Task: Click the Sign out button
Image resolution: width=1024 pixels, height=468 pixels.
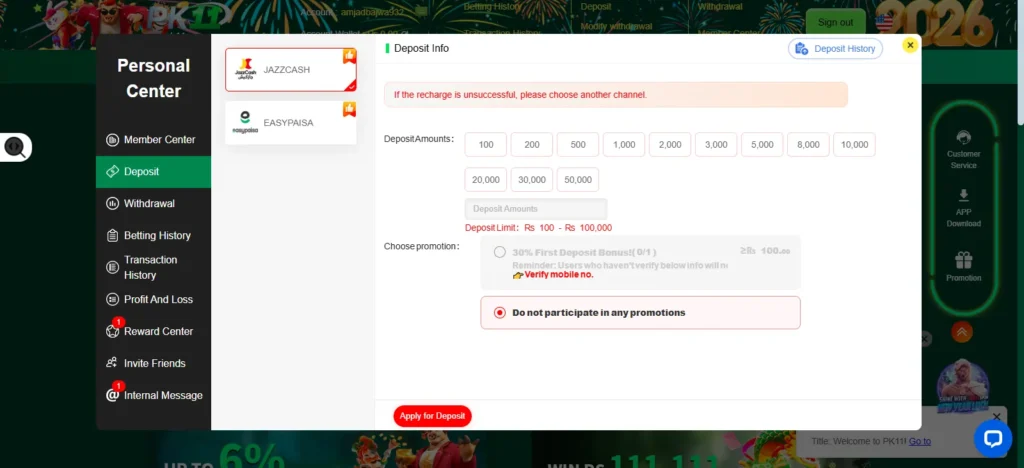Action: tap(835, 22)
